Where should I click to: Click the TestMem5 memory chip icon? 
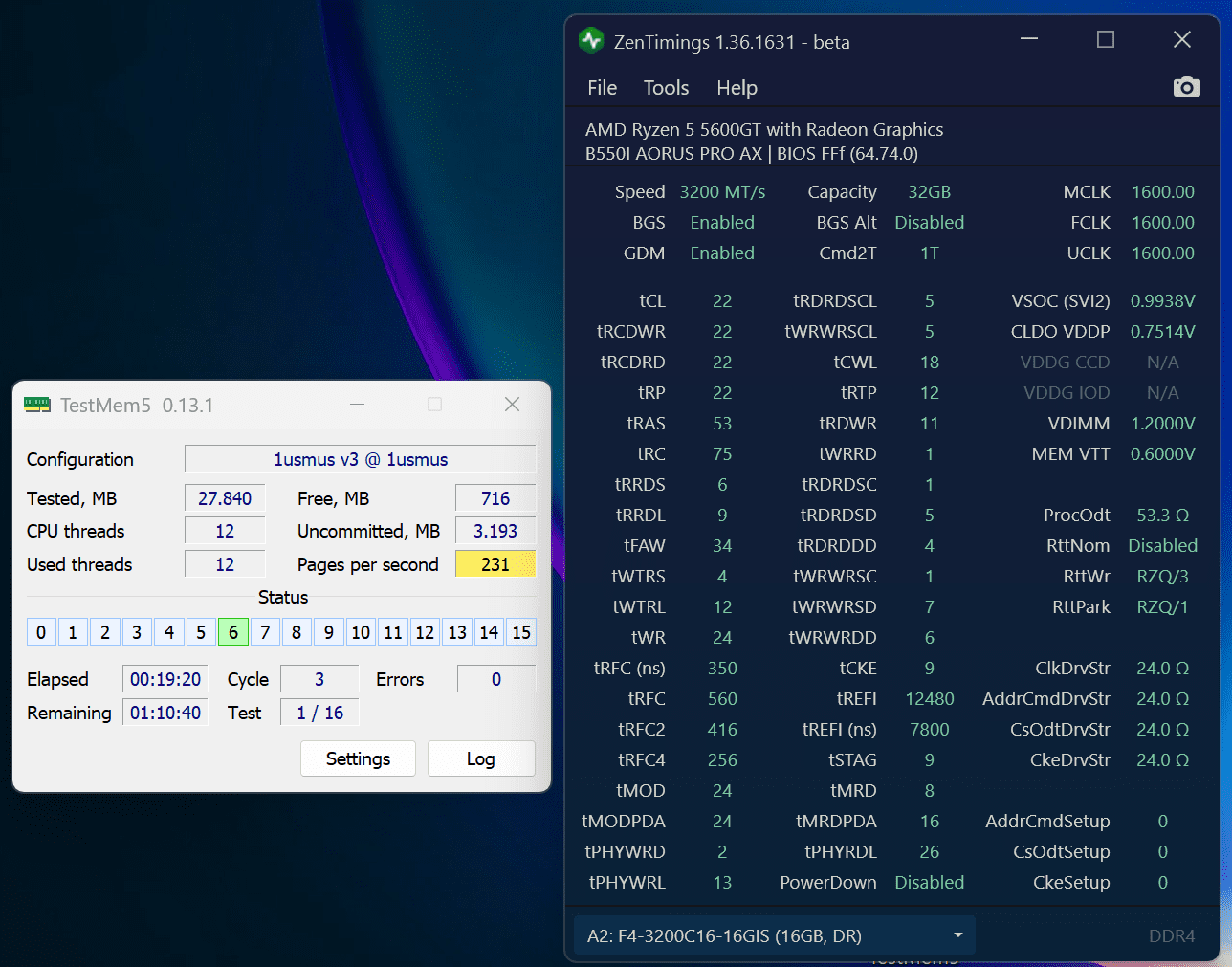[x=37, y=405]
